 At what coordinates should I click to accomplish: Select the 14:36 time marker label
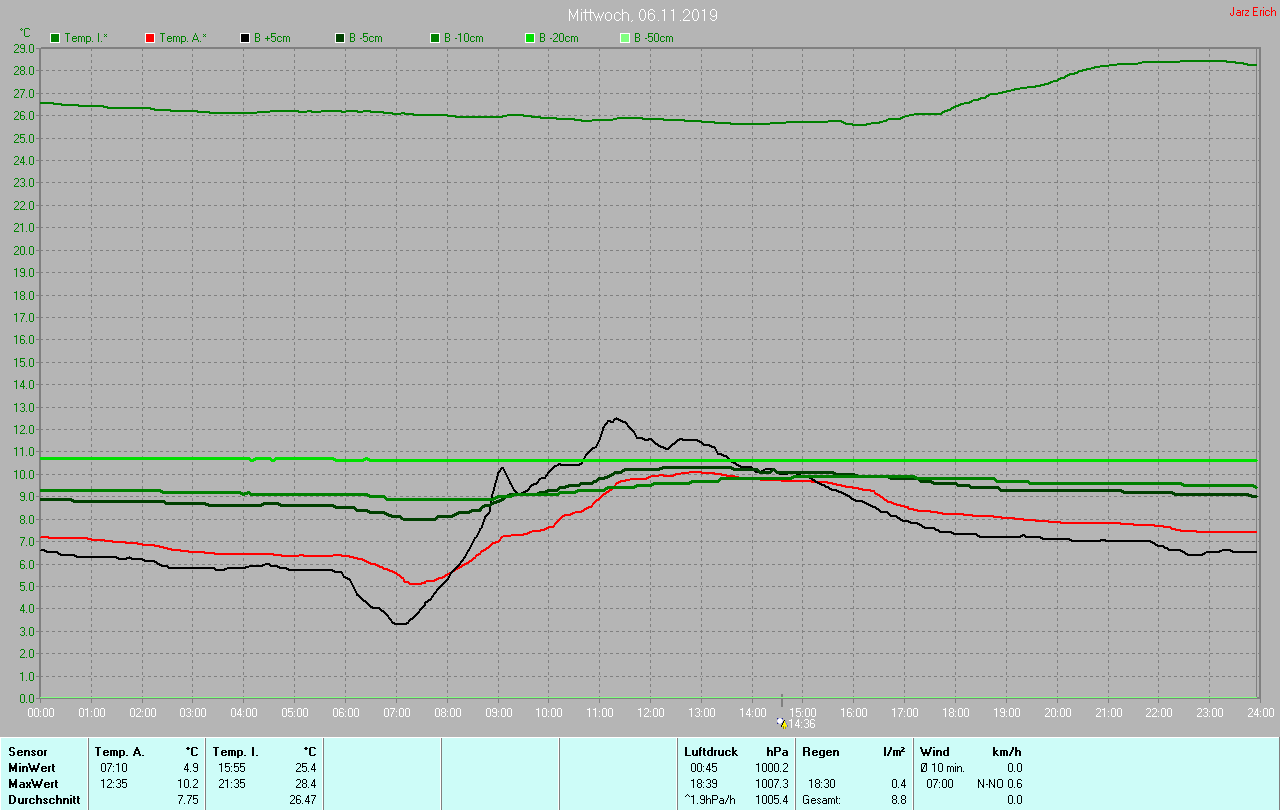pyautogui.click(x=802, y=724)
